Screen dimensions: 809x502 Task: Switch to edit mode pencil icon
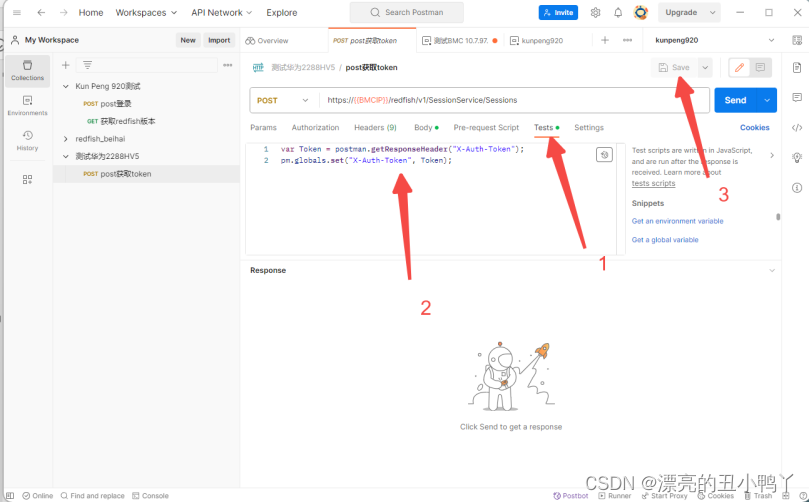point(739,68)
